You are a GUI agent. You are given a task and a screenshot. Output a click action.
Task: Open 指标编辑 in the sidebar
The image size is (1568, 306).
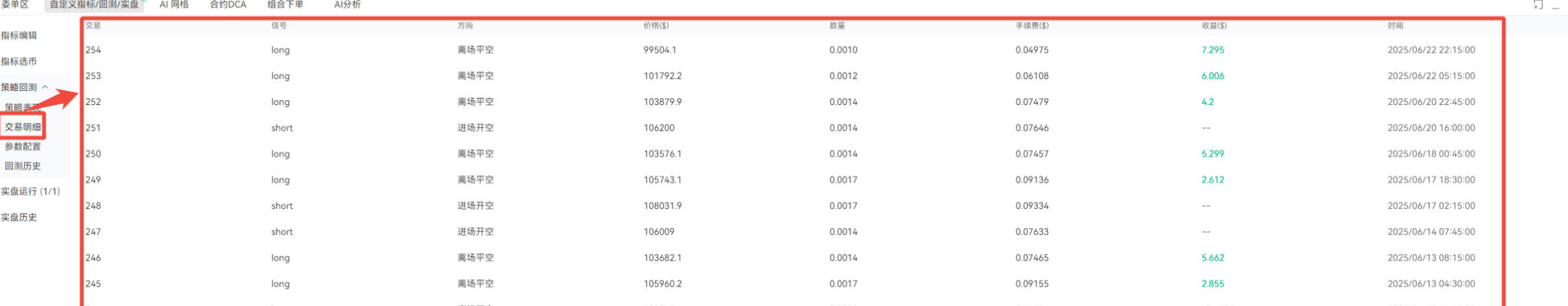point(19,36)
